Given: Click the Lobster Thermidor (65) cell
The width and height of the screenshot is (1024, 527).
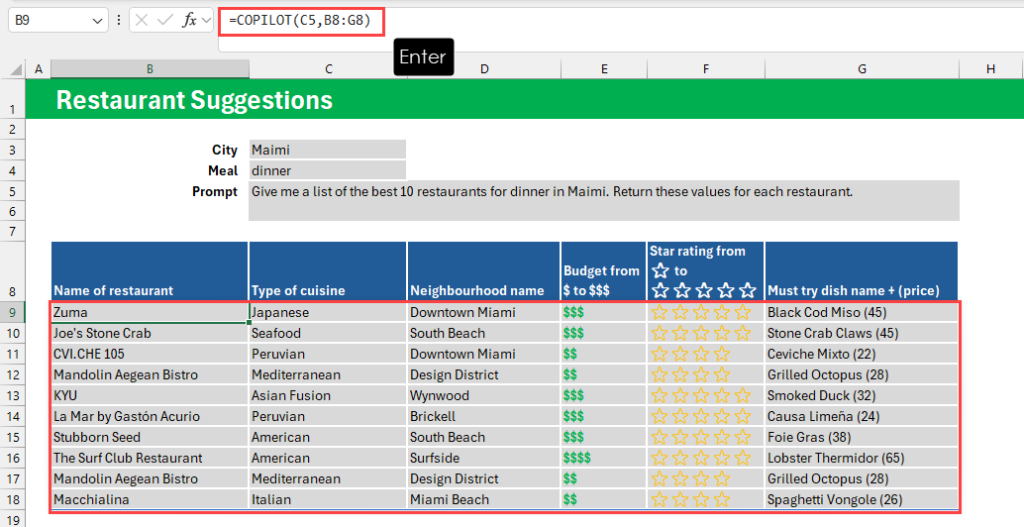Looking at the screenshot, I should (x=861, y=458).
